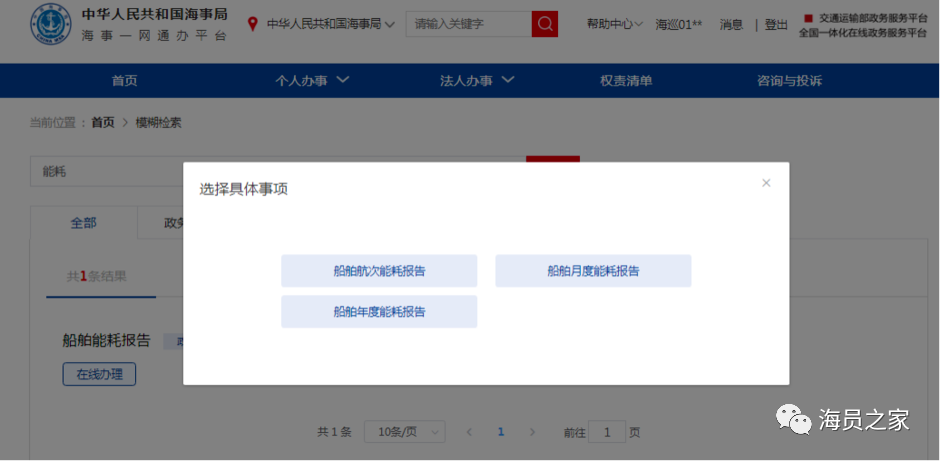Open the 中华人民共和国海事局 region selector

tap(330, 24)
